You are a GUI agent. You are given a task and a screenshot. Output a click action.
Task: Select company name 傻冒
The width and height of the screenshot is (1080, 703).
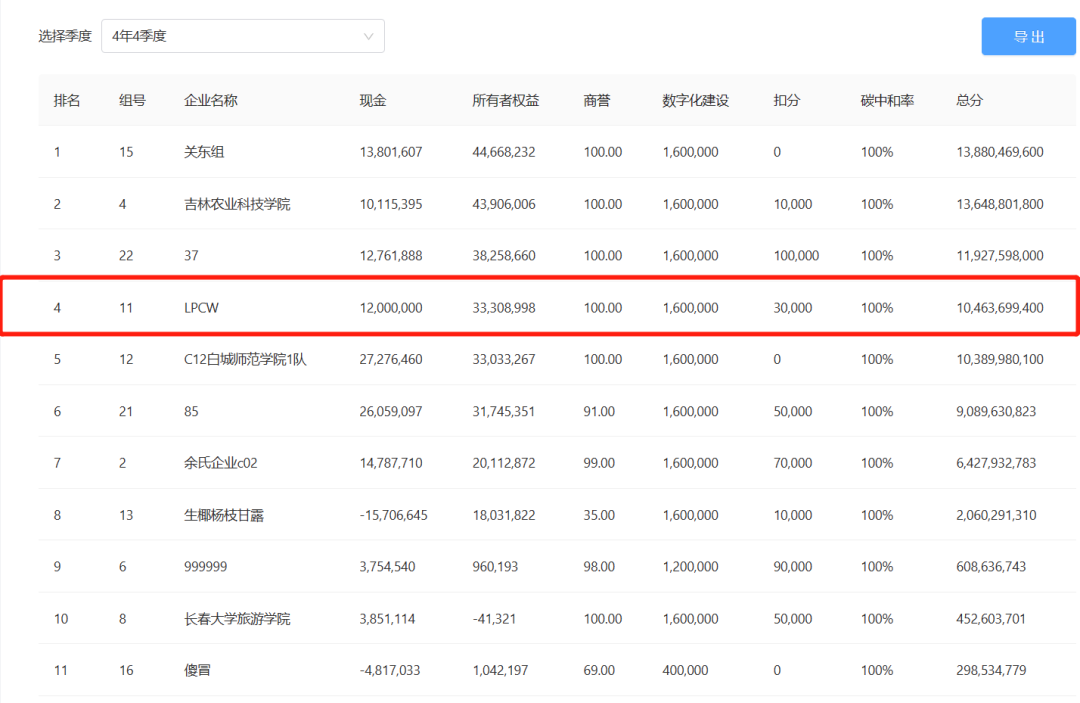[197, 671]
